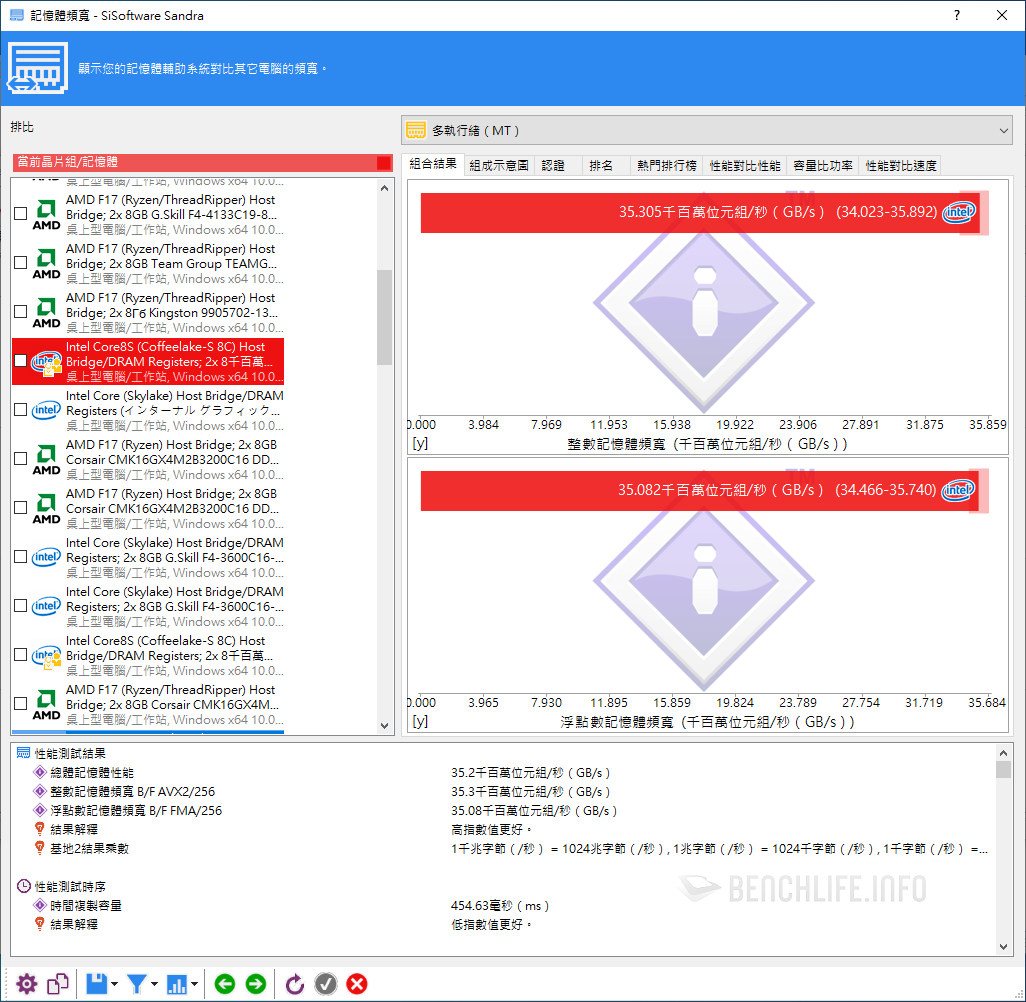Go forward with the green right arrow
This screenshot has width=1026, height=1002.
(x=256, y=984)
